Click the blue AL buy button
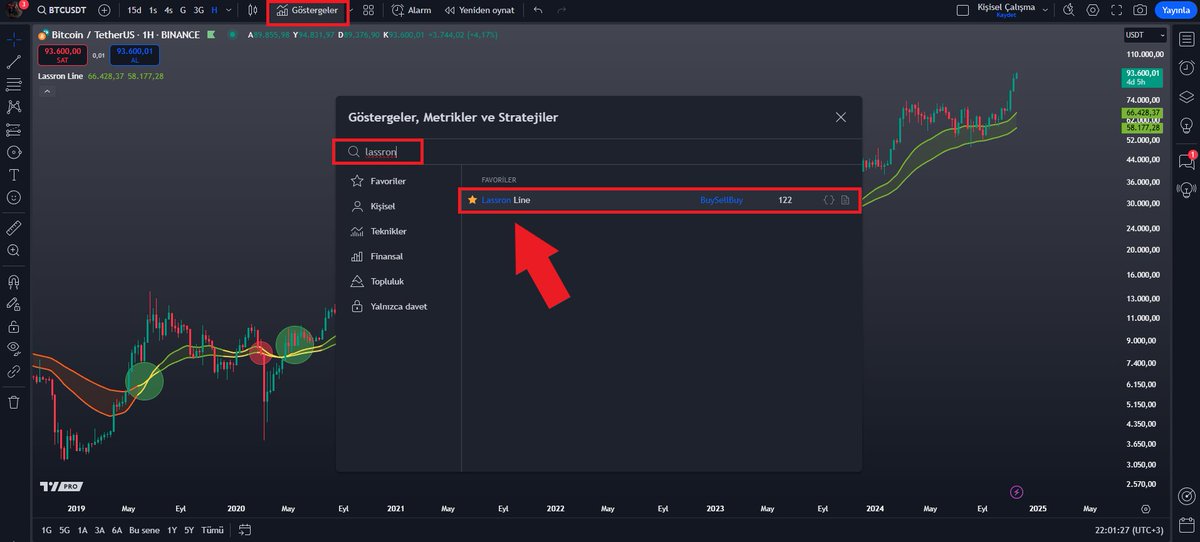The height and width of the screenshot is (542, 1200). pyautogui.click(x=134, y=54)
